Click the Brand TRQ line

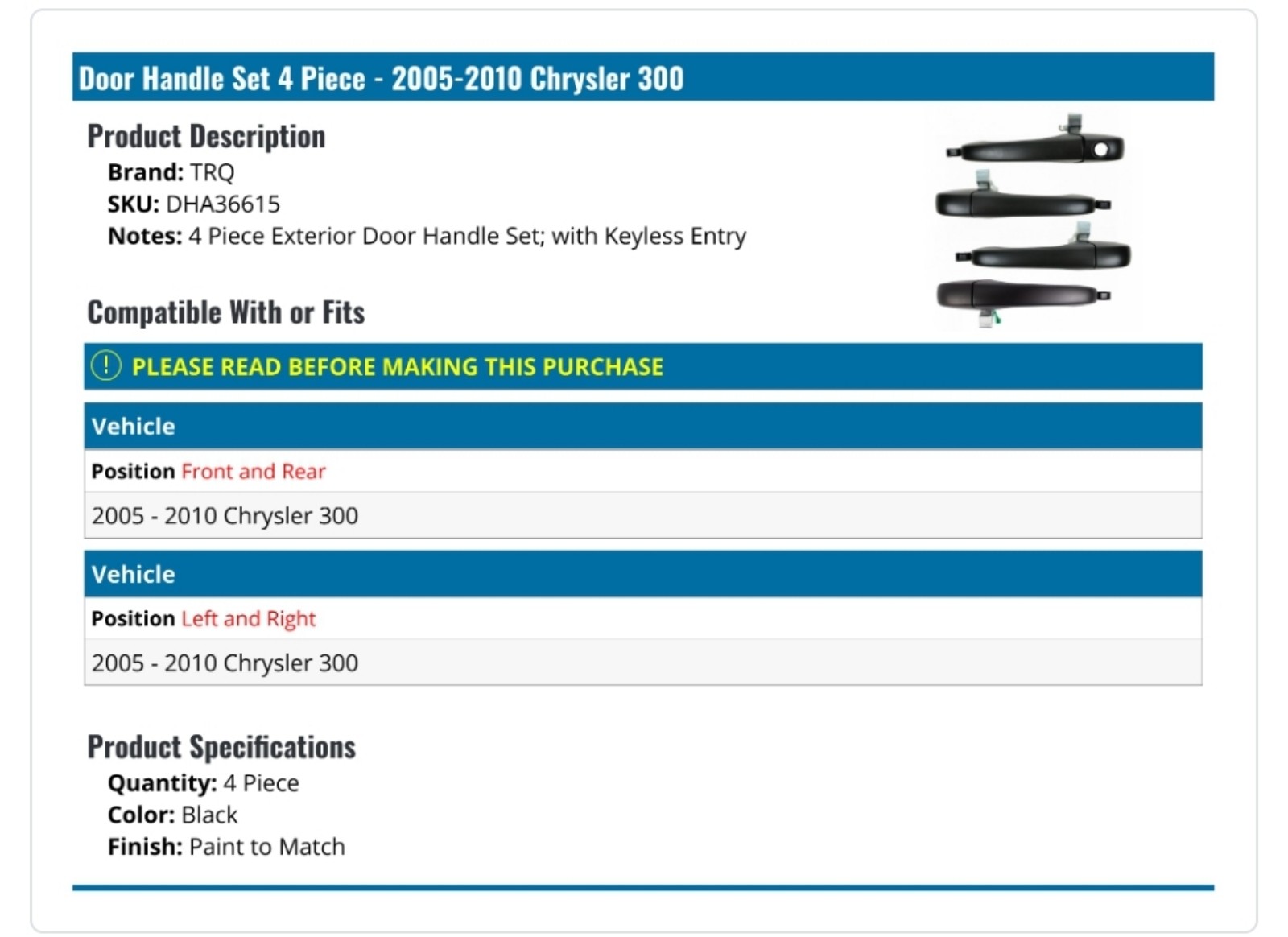171,172
